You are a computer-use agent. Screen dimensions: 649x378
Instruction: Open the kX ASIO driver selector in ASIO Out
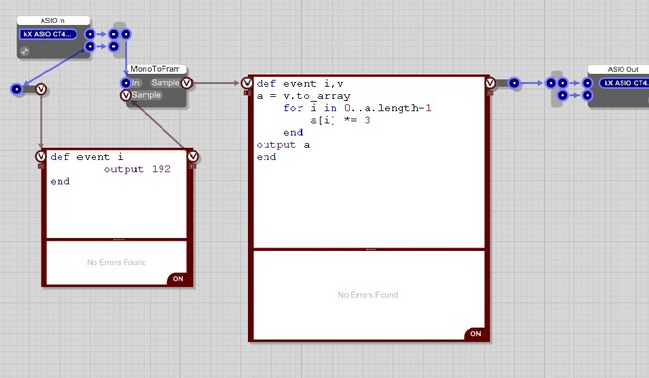point(624,83)
